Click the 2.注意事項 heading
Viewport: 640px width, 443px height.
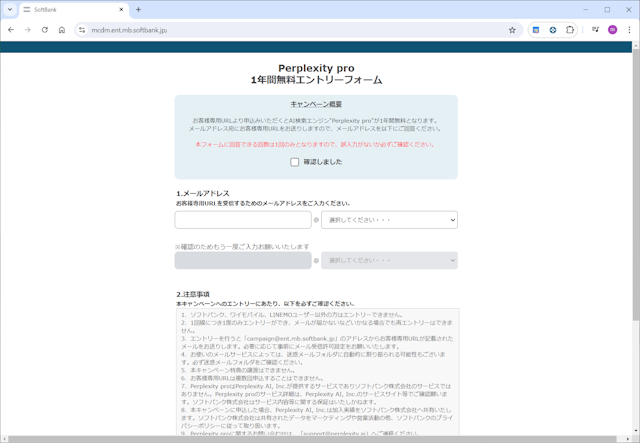tap(193, 294)
